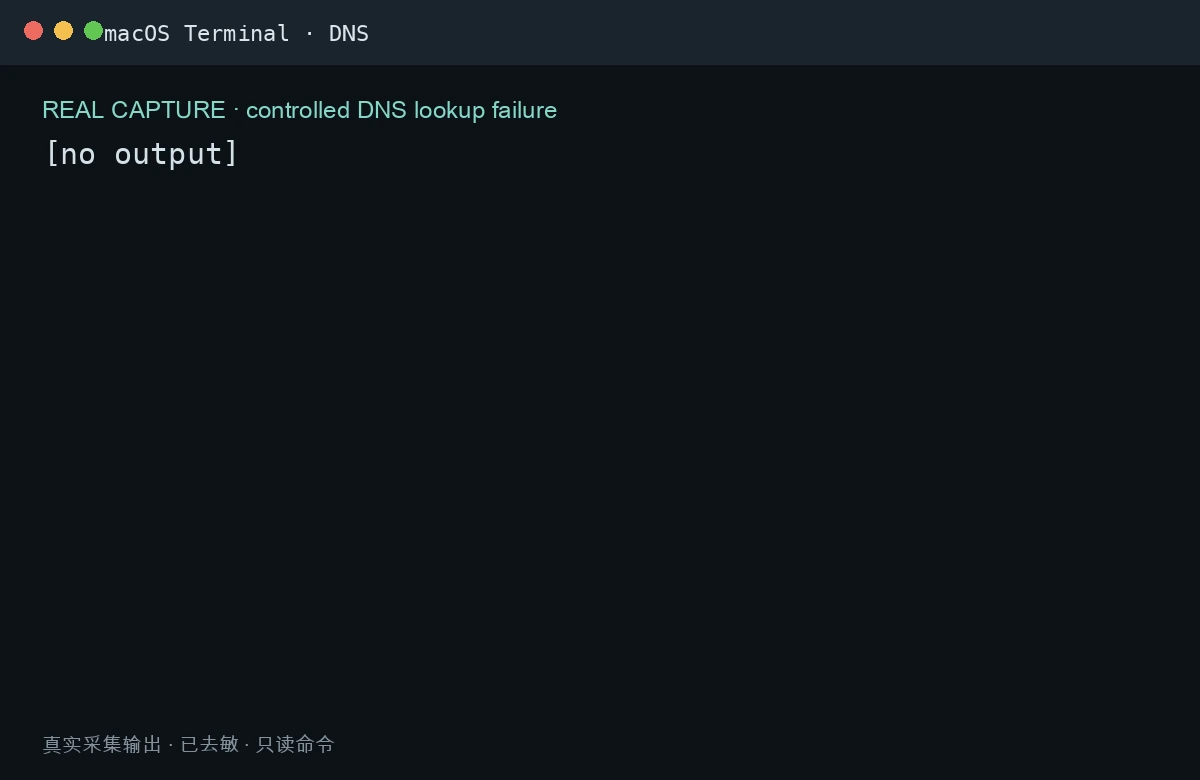Click the "DNS" label in title bar
This screenshot has height=780, width=1200.
pyautogui.click(x=349, y=33)
